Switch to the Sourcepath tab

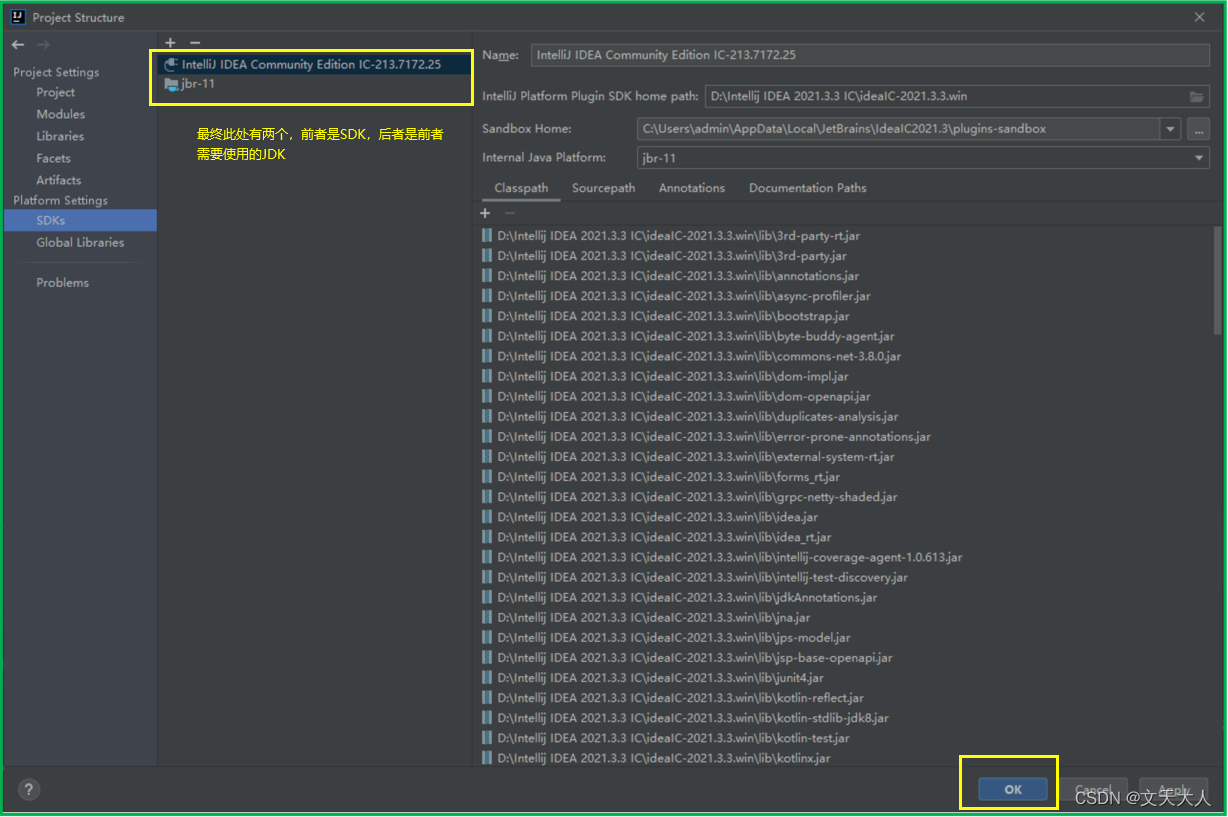point(603,188)
